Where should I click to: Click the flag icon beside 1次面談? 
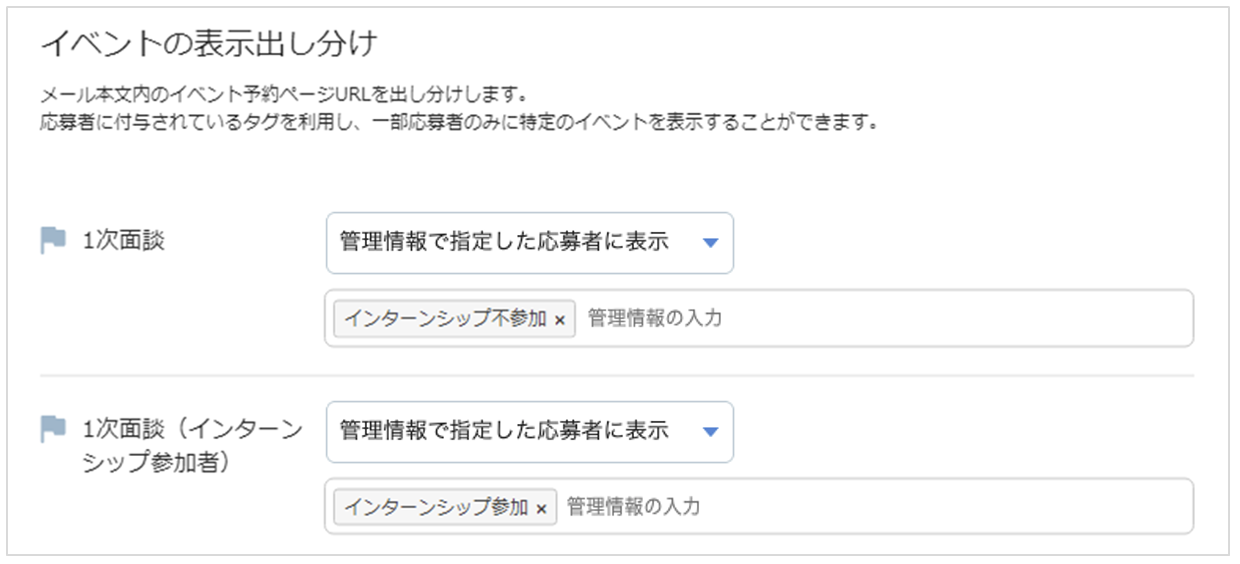coord(53,240)
